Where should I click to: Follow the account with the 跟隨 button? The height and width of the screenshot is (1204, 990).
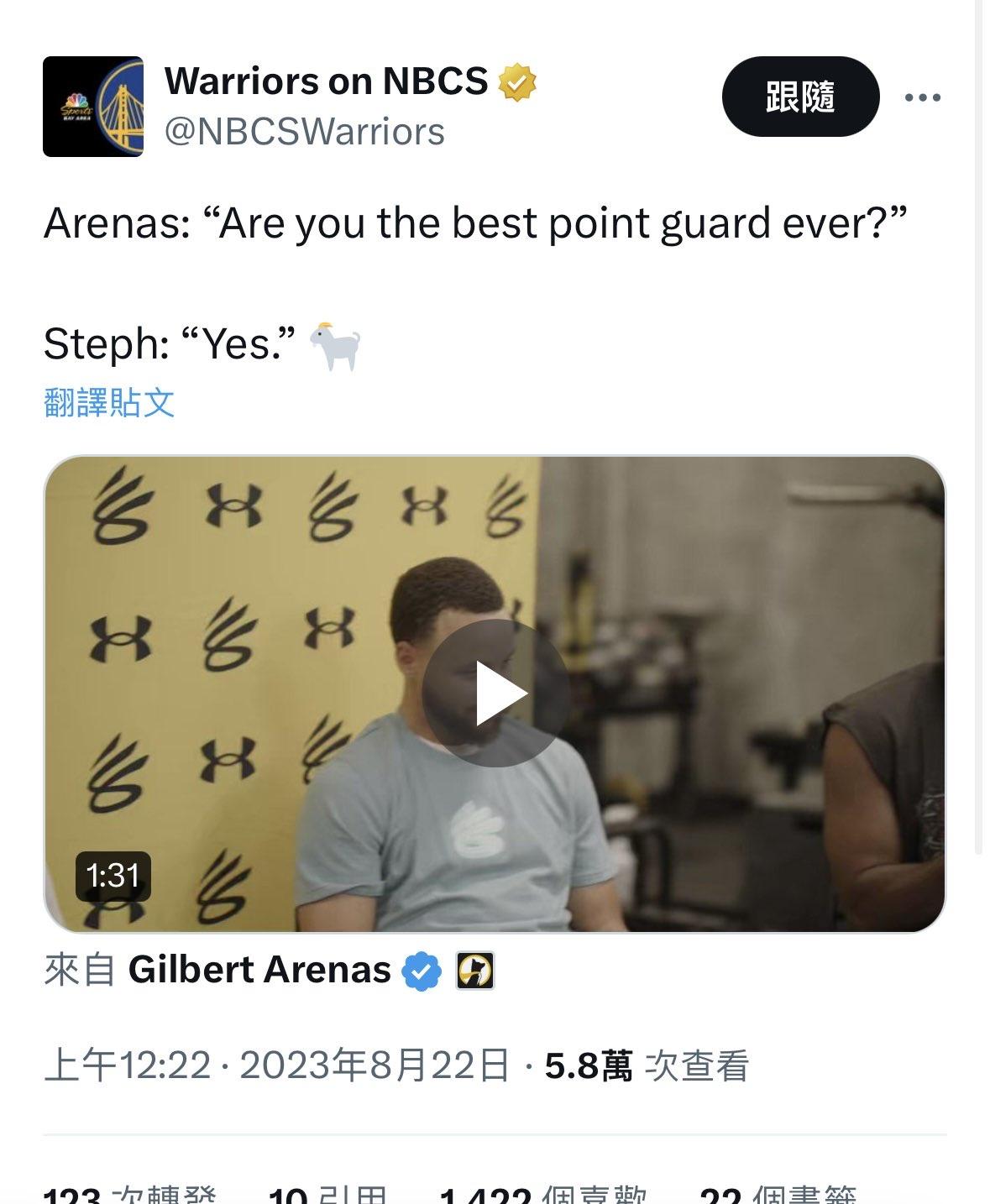coord(800,97)
